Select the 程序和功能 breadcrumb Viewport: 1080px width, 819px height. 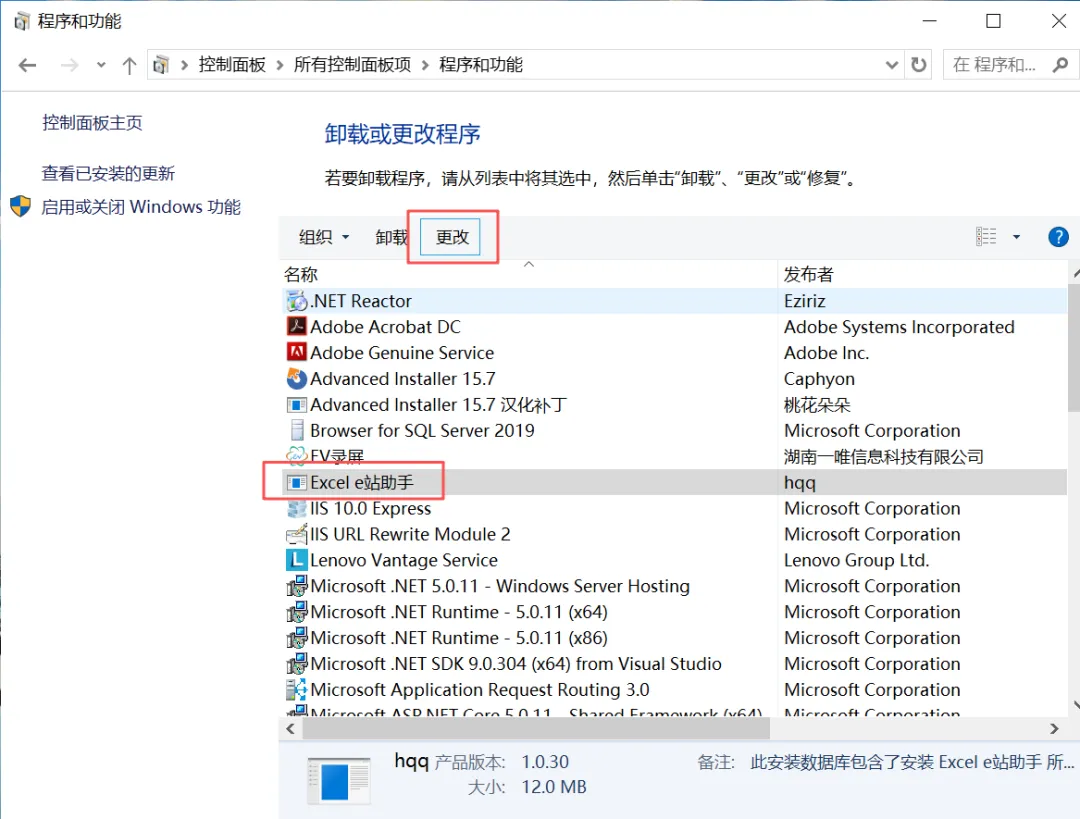click(481, 65)
